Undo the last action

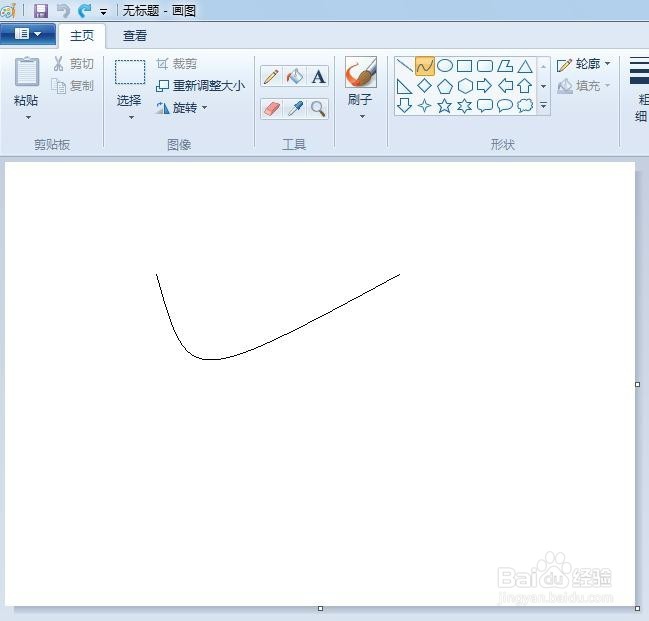tap(63, 11)
